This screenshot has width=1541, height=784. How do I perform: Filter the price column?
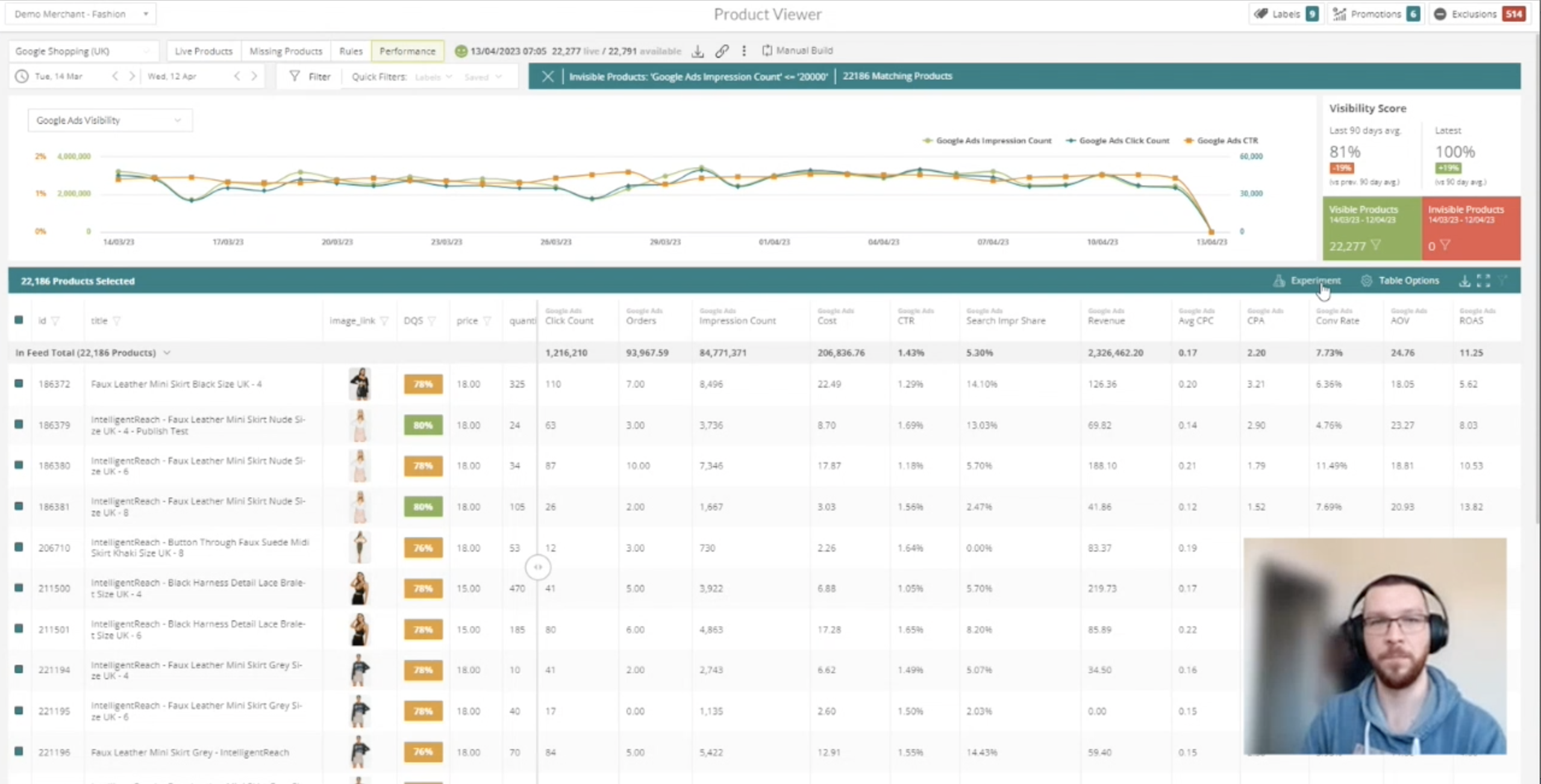pyautogui.click(x=487, y=321)
